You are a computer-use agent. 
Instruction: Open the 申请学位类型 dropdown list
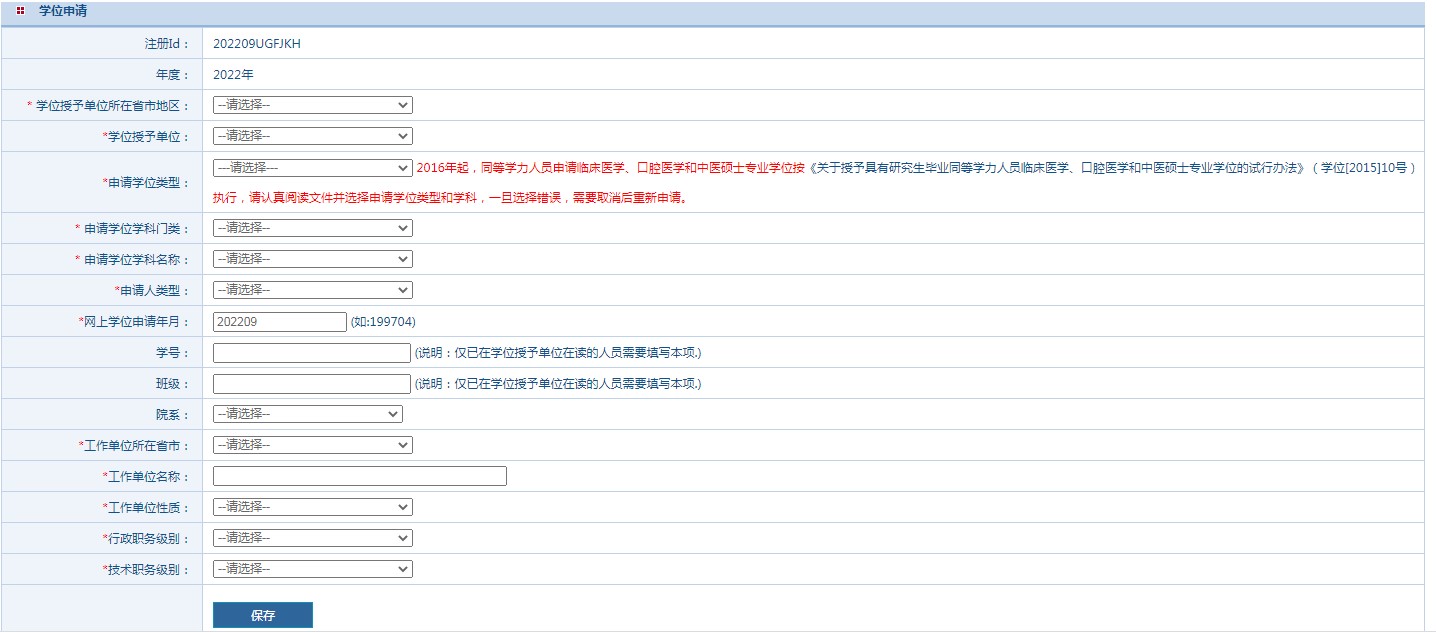(x=312, y=168)
